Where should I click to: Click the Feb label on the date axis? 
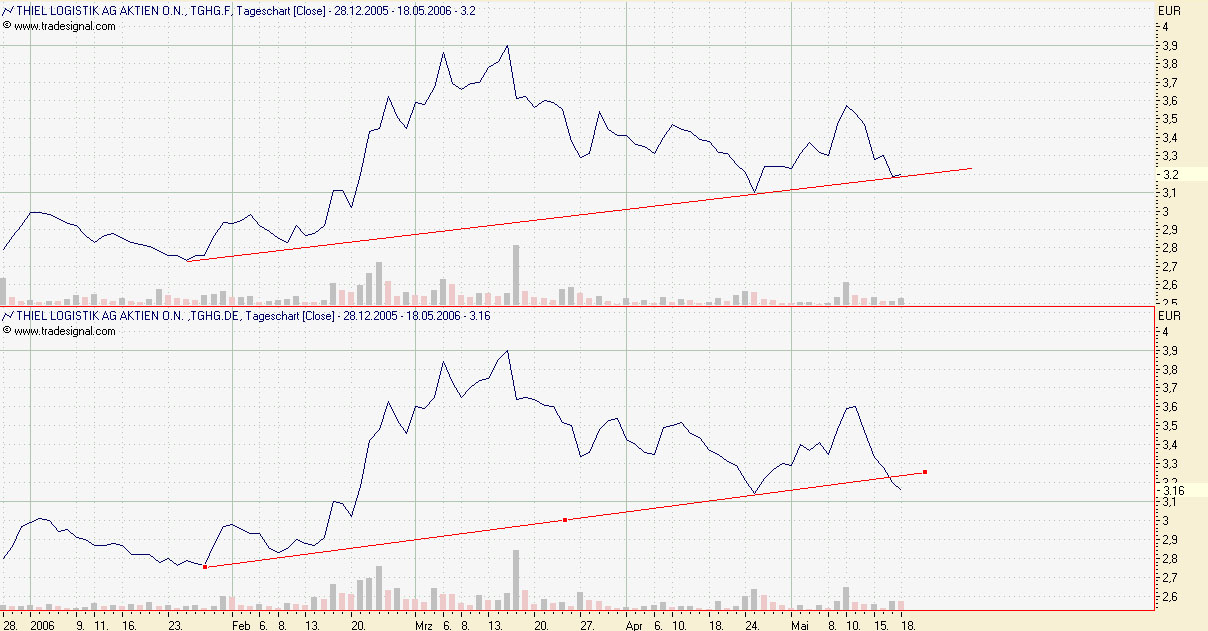click(x=241, y=623)
